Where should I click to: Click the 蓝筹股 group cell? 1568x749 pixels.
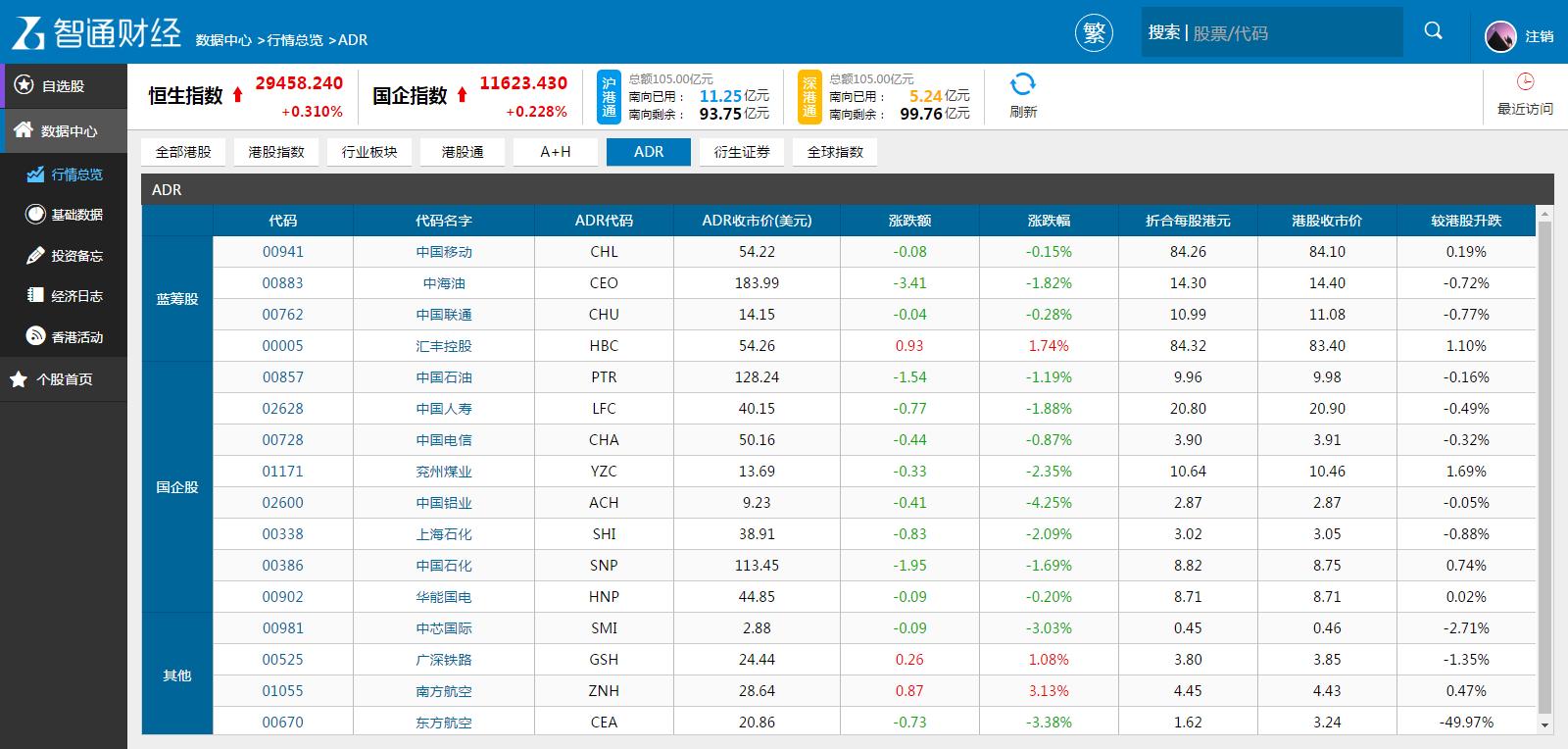[177, 299]
